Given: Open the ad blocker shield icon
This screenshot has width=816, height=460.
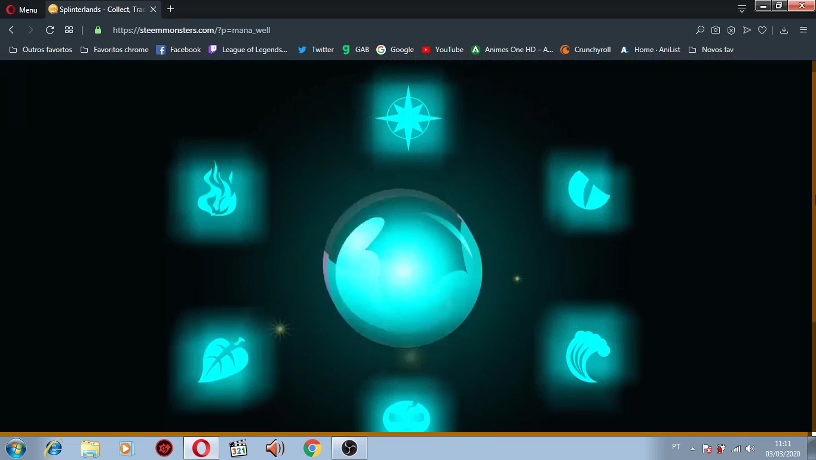Looking at the screenshot, I should [731, 30].
